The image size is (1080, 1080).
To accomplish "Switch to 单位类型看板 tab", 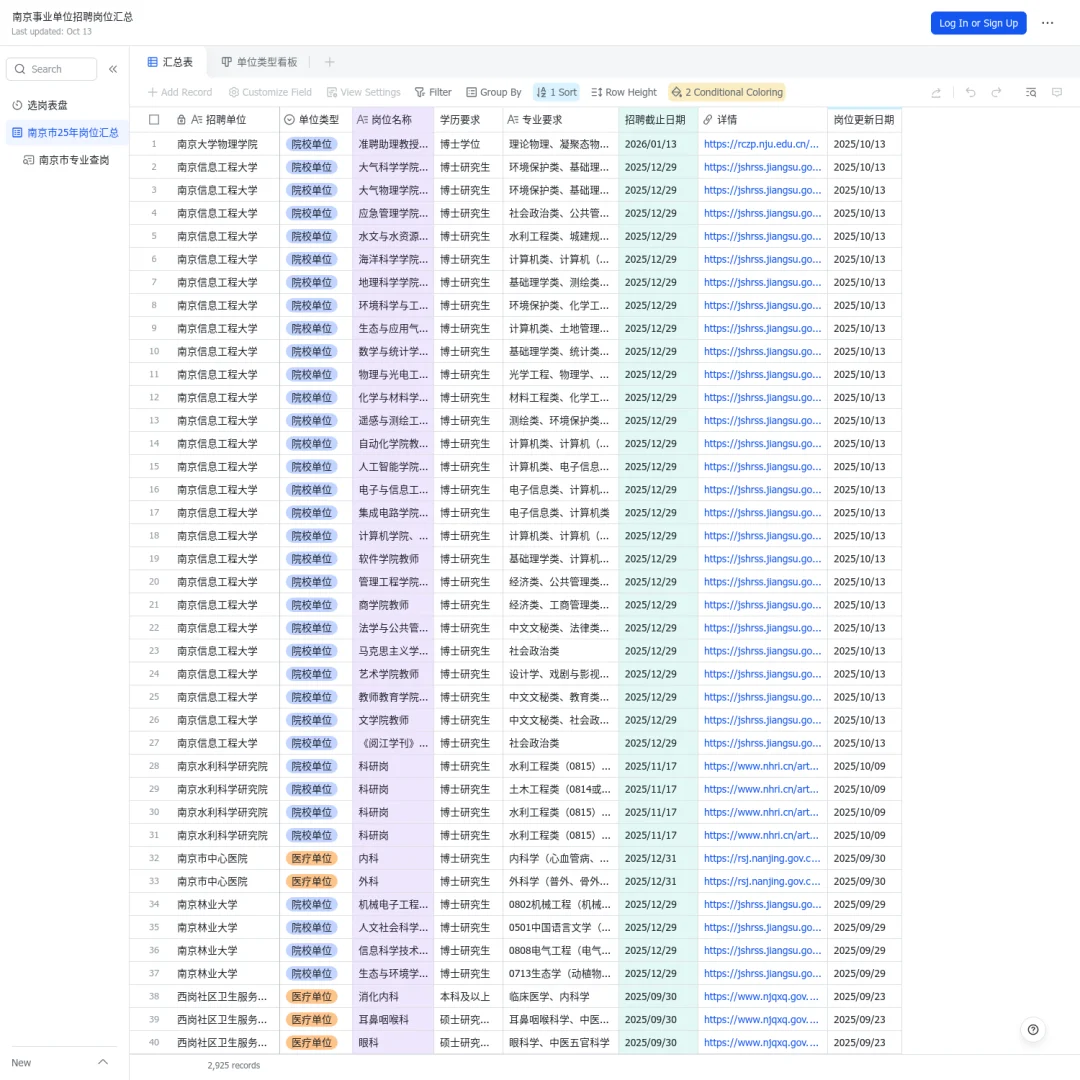I will [x=259, y=62].
